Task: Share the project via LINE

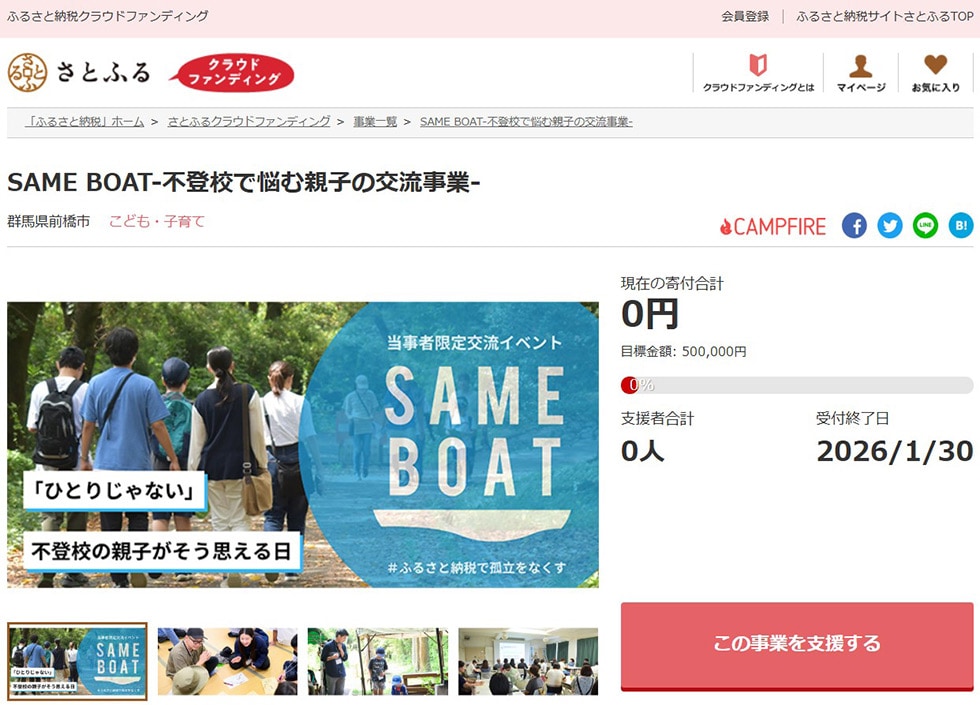Action: 925,226
